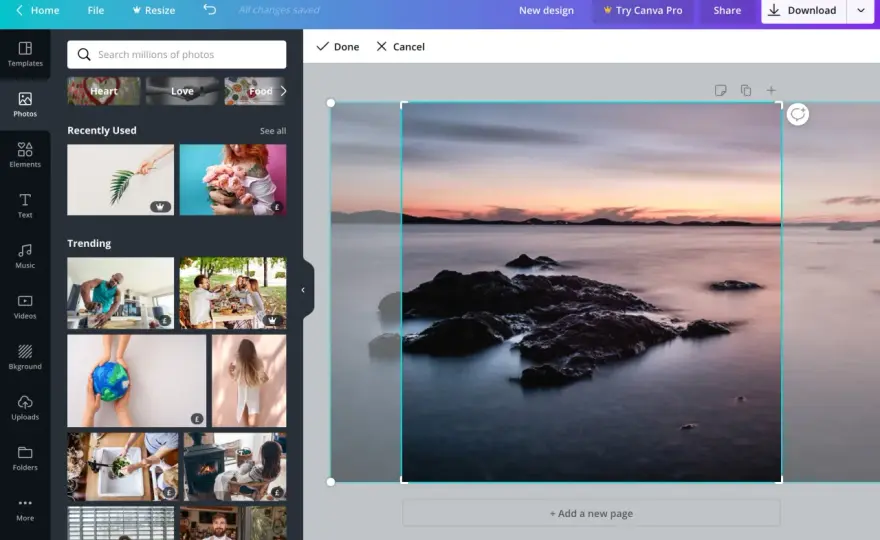Viewport: 880px width, 540px height.
Task: Select the man cooking photo thumbnail
Action: point(121,293)
